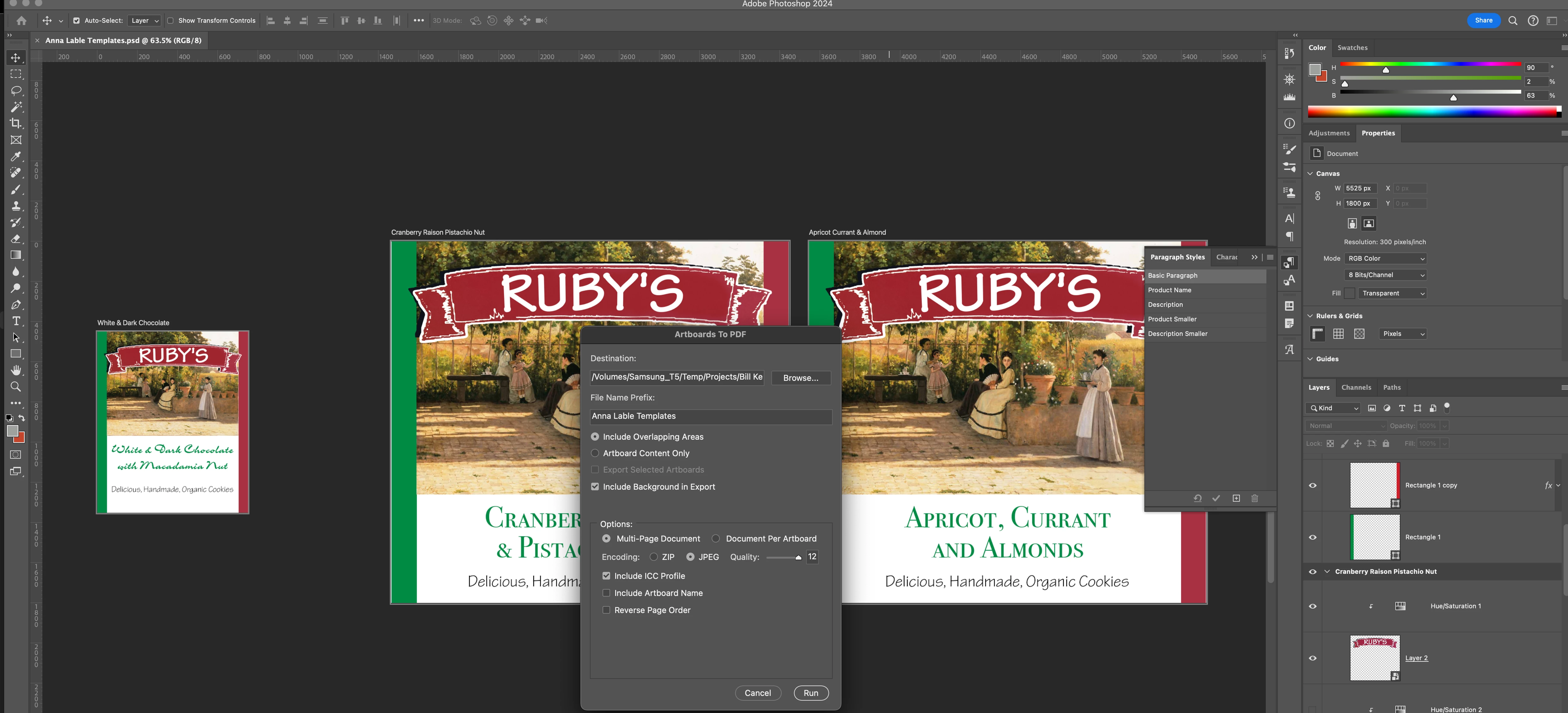This screenshot has height=713, width=1568.
Task: Select the Lasso tool
Action: [16, 91]
